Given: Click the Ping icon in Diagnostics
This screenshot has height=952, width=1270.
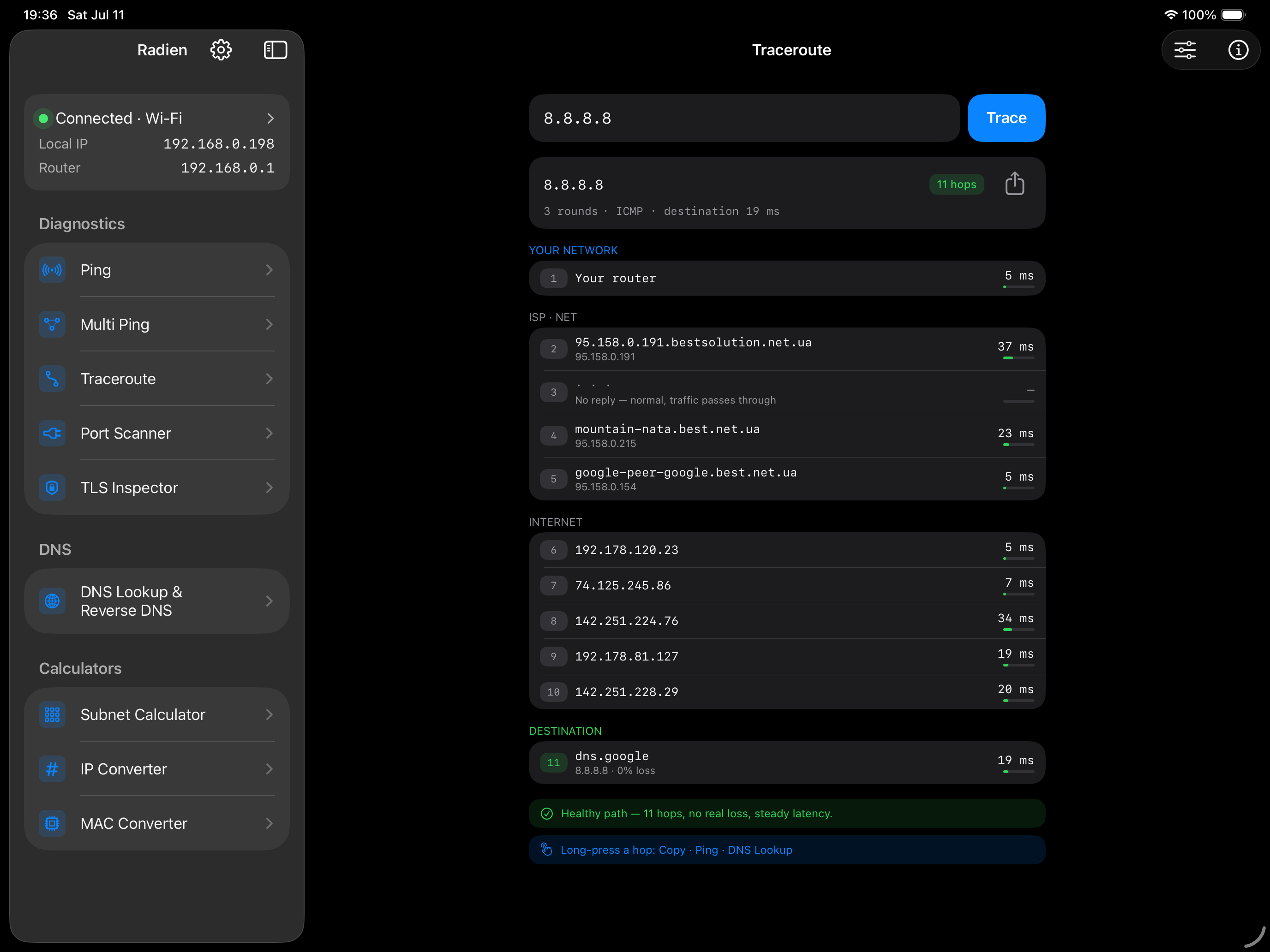Looking at the screenshot, I should [52, 270].
